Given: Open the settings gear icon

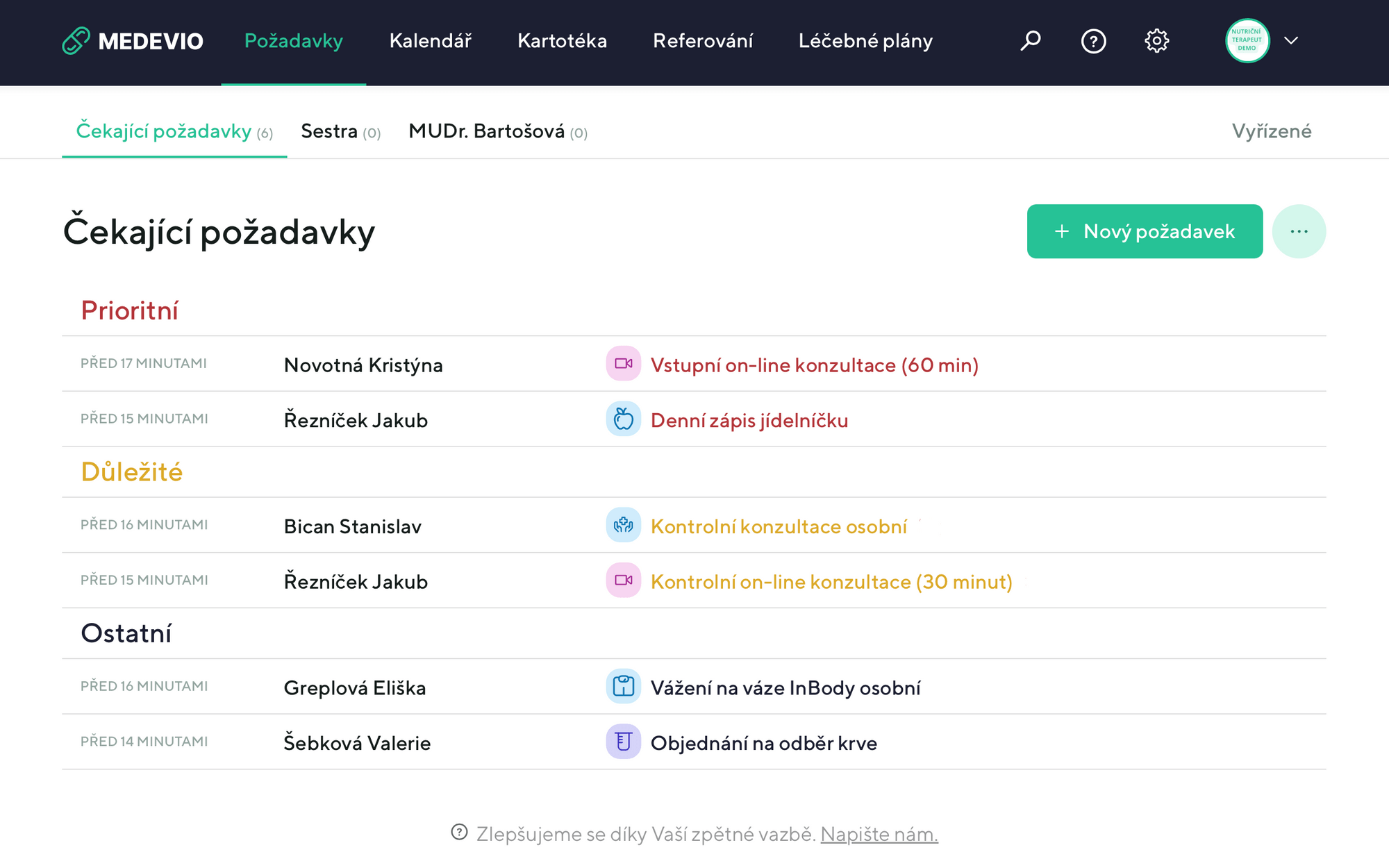Looking at the screenshot, I should pos(1156,41).
